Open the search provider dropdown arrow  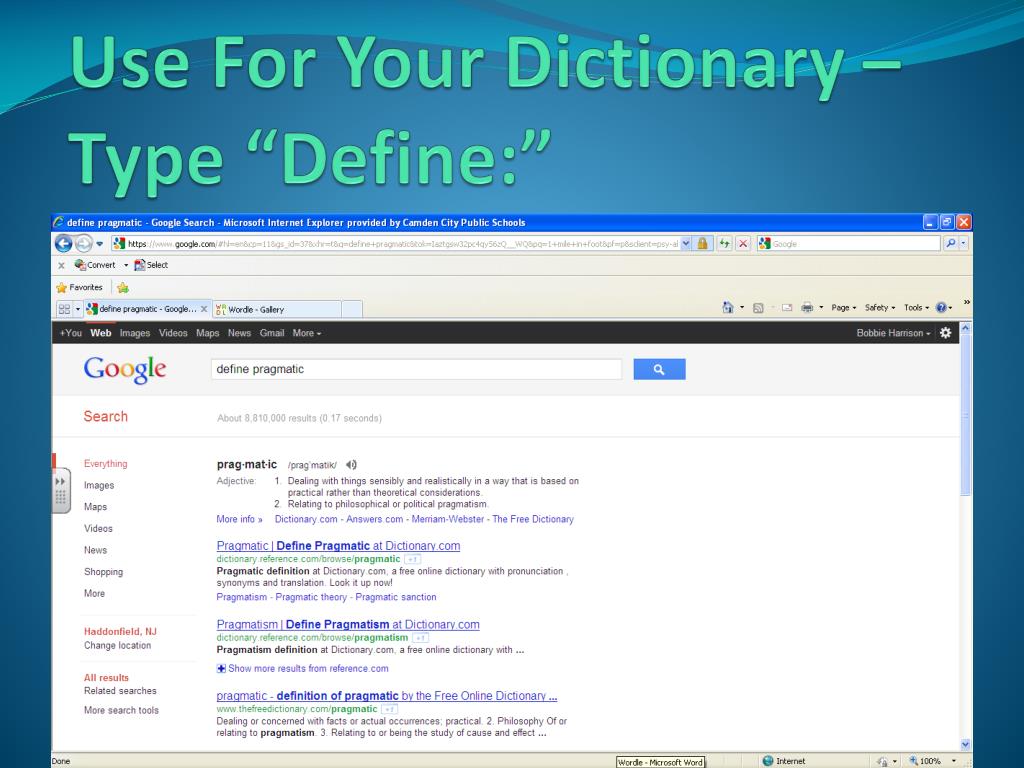(x=963, y=243)
